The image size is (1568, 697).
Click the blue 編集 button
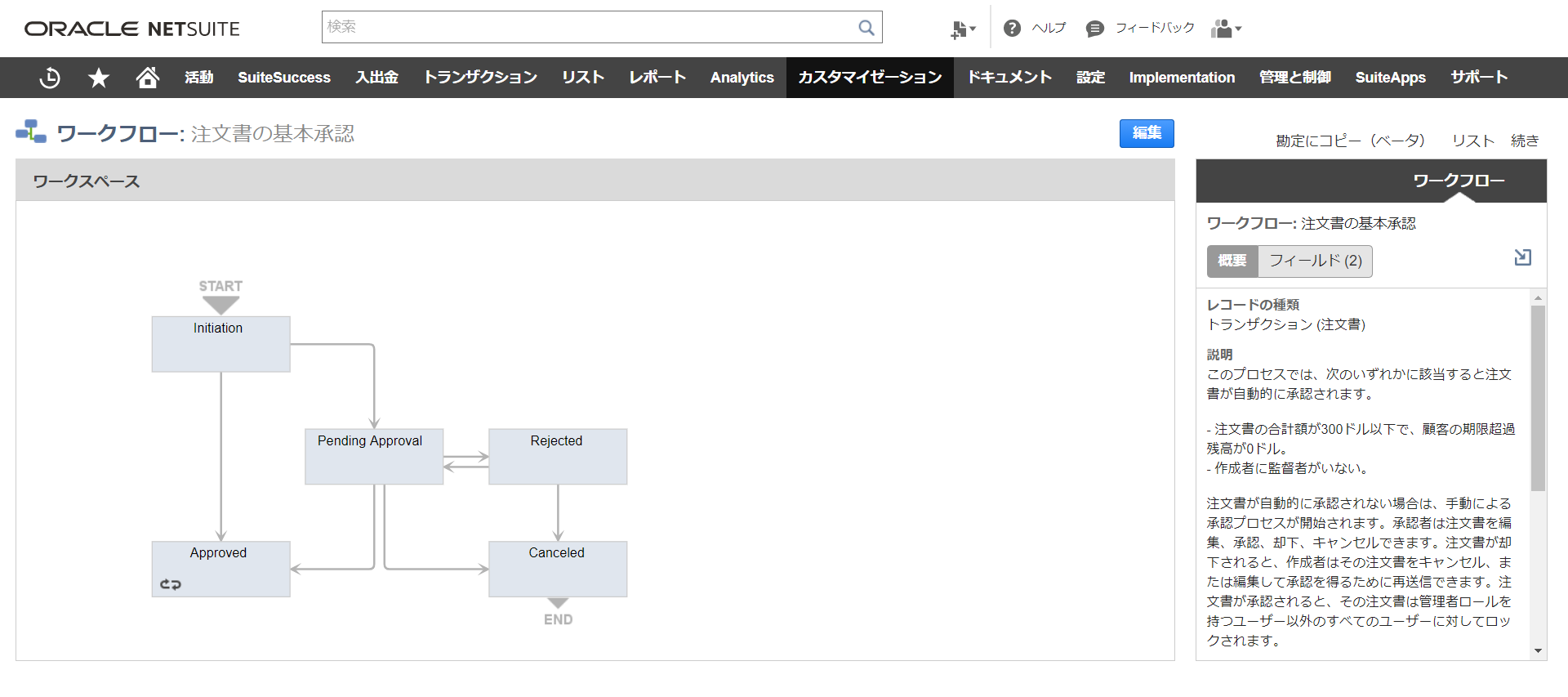1146,133
